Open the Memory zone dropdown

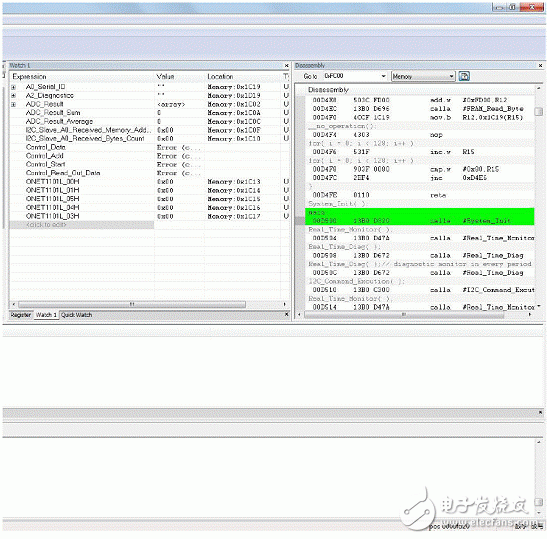point(451,76)
